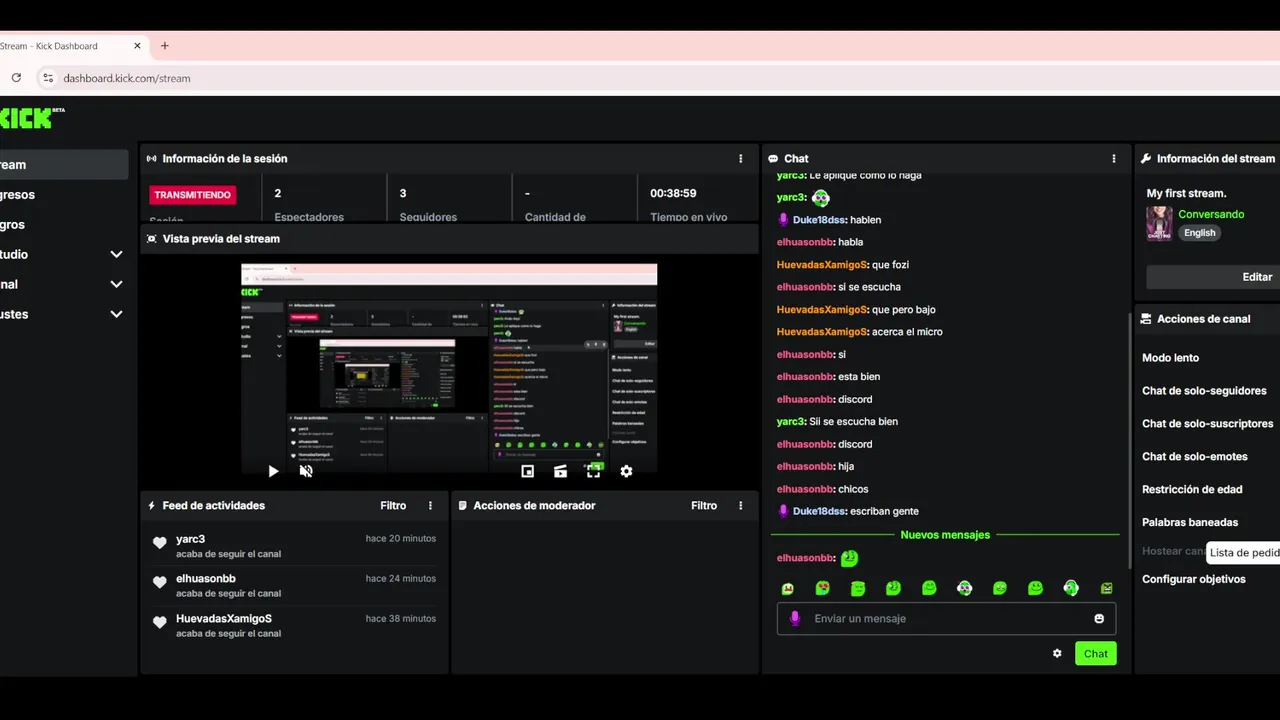Viewport: 1280px width, 720px height.
Task: Open picture-in-picture for the stream preview
Action: pos(528,471)
